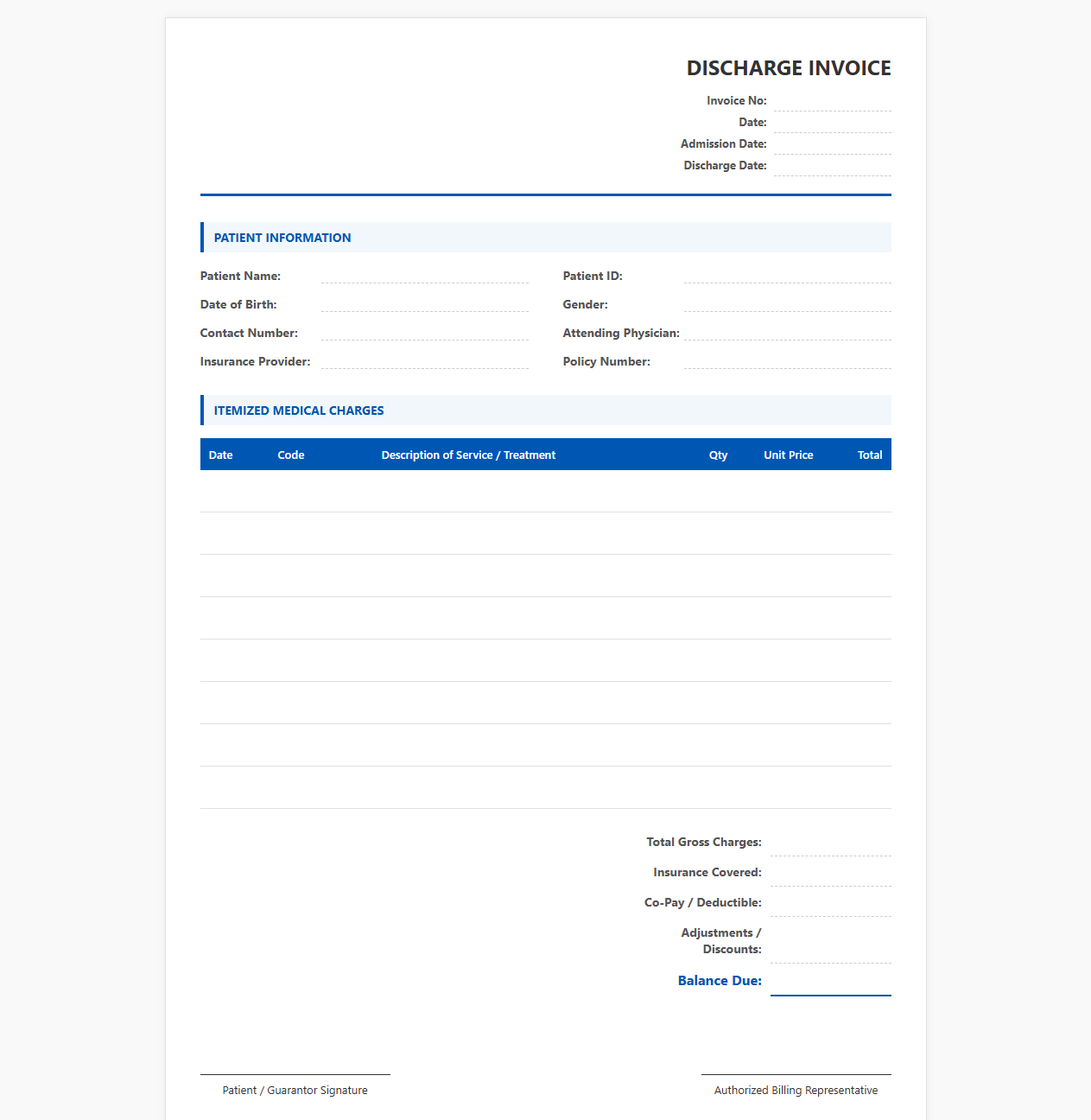
Task: Click the "Date" table column header
Action: coord(220,455)
